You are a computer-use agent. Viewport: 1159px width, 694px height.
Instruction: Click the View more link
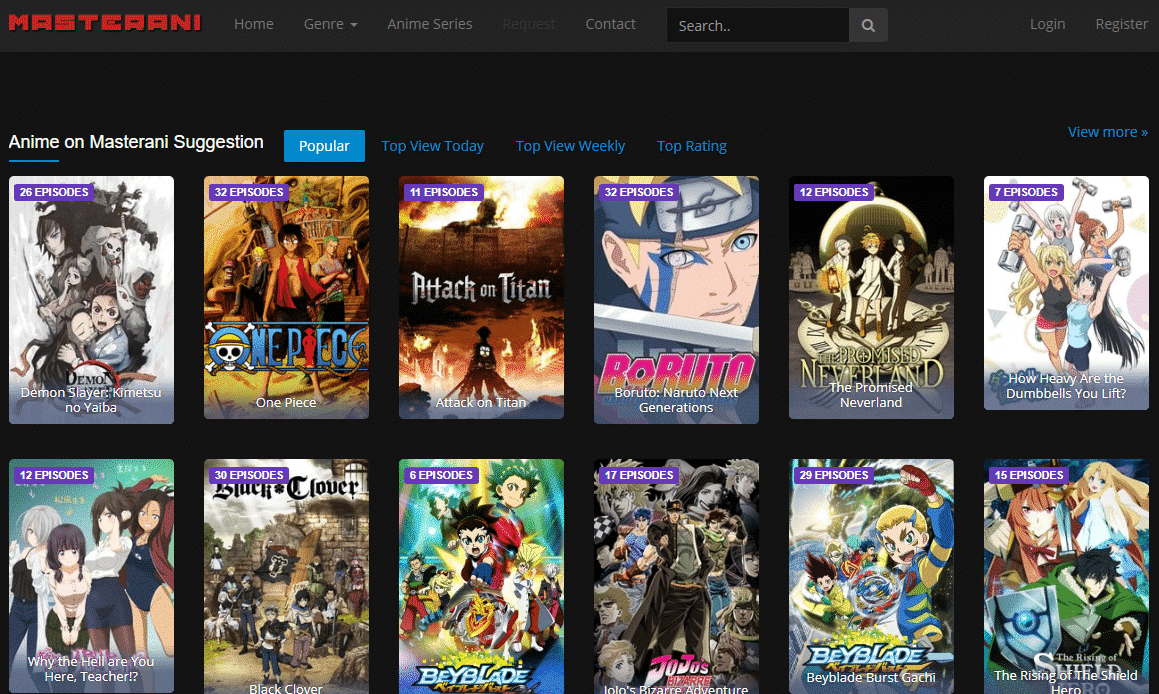(x=1107, y=132)
